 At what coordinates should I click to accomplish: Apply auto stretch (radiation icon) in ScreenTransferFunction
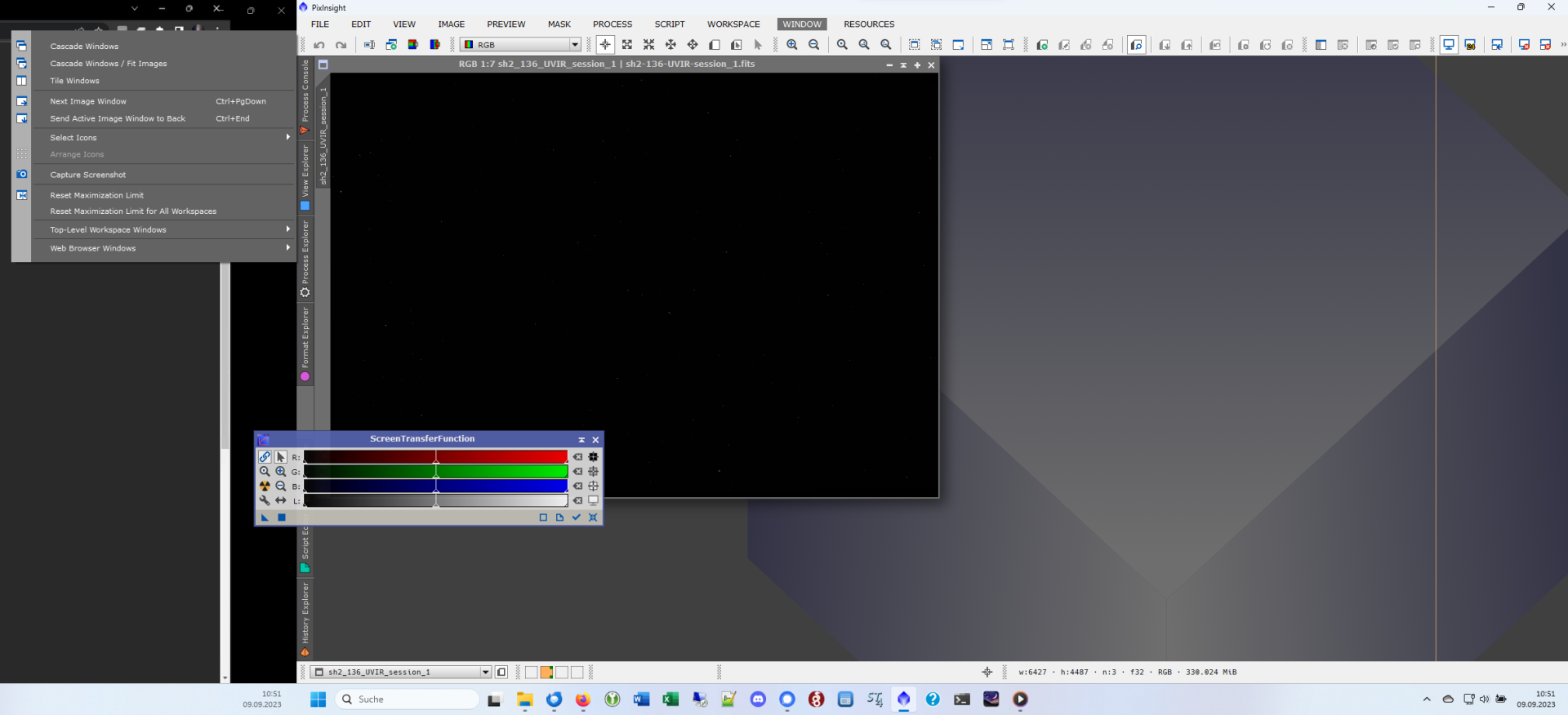[x=265, y=486]
